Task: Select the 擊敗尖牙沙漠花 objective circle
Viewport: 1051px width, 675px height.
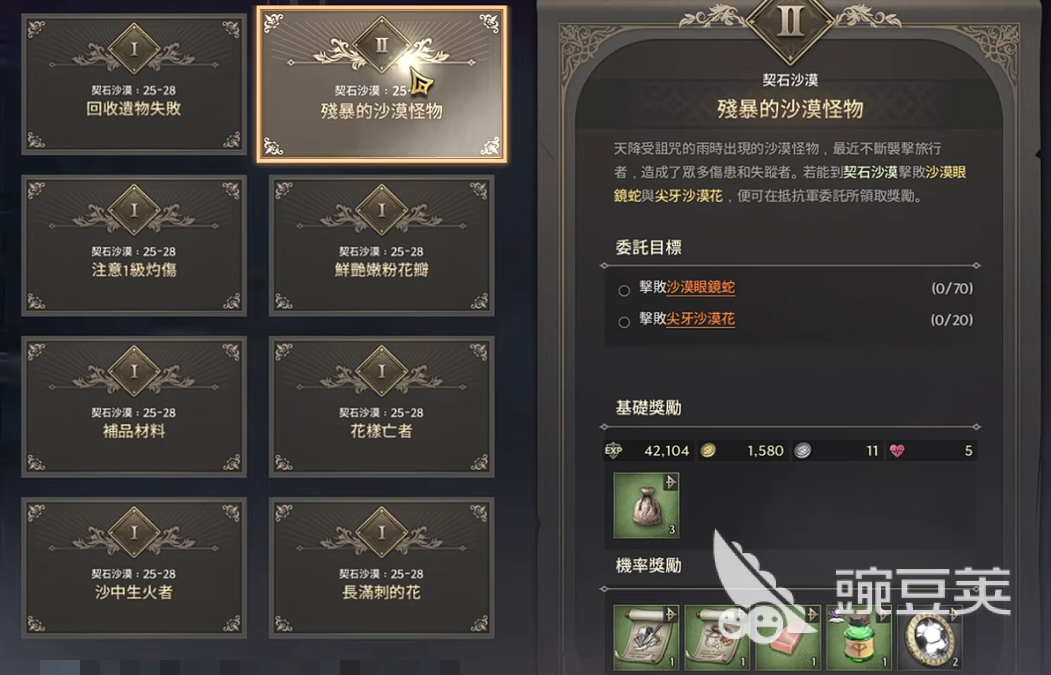Action: (x=624, y=322)
